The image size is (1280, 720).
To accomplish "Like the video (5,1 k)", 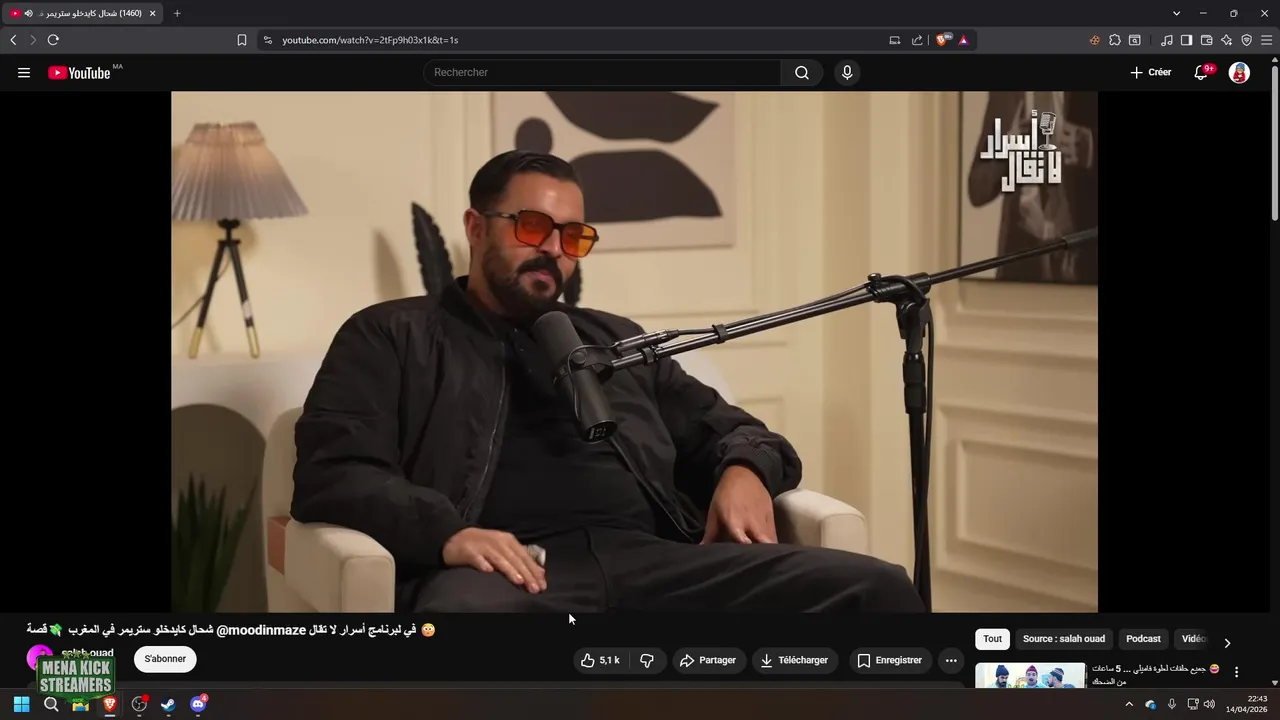I will pos(600,660).
